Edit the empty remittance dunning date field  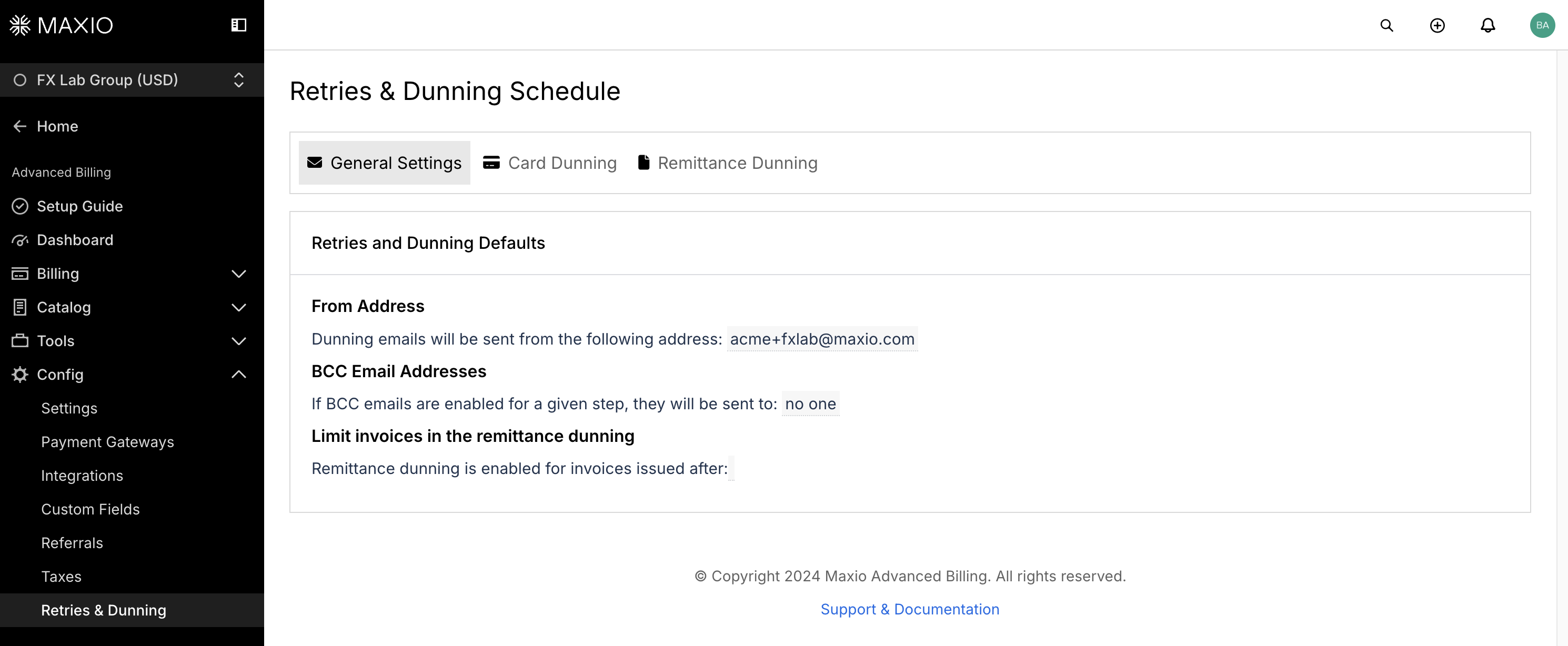pyautogui.click(x=731, y=468)
